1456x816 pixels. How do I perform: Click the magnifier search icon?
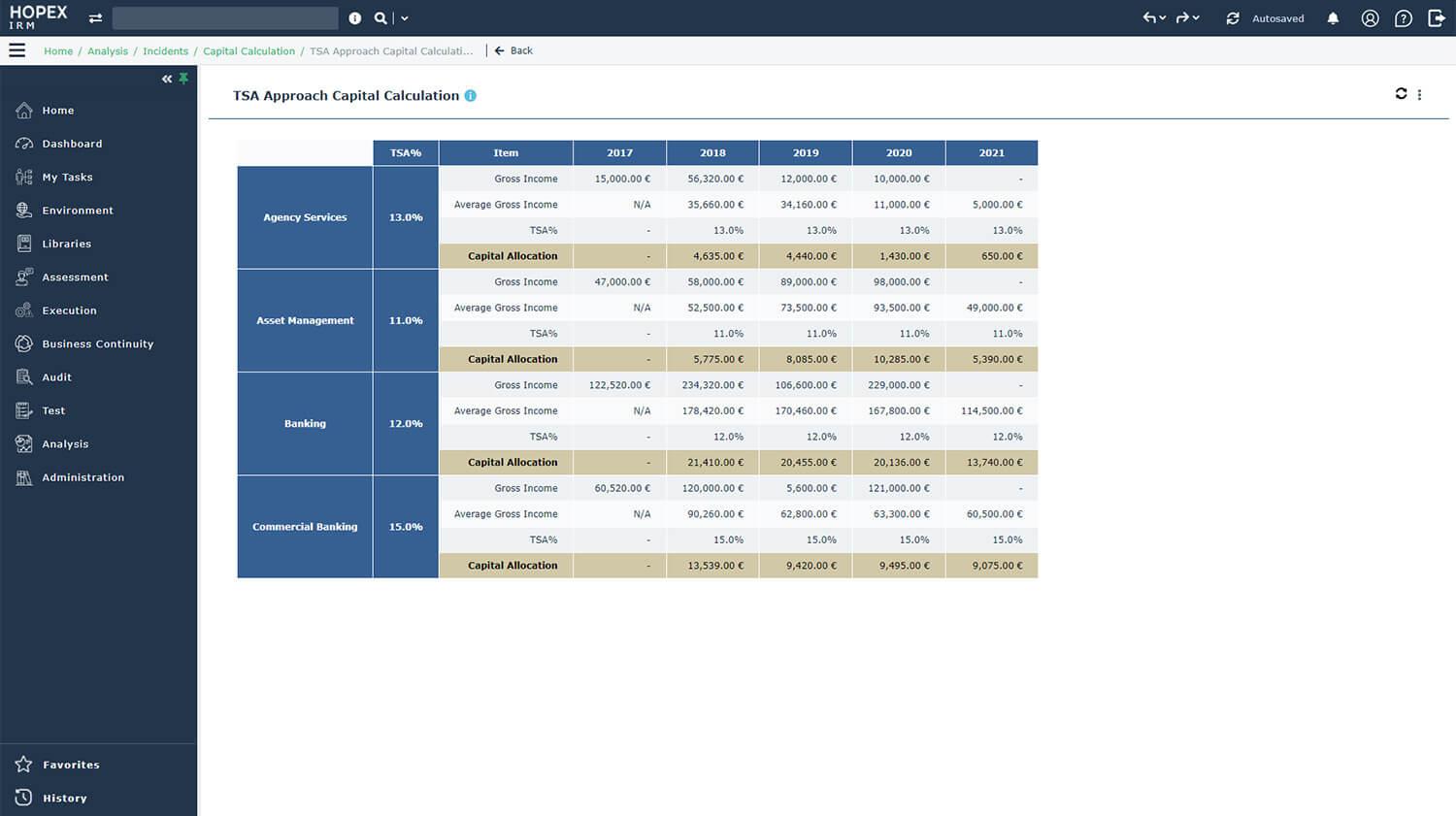[x=381, y=18]
